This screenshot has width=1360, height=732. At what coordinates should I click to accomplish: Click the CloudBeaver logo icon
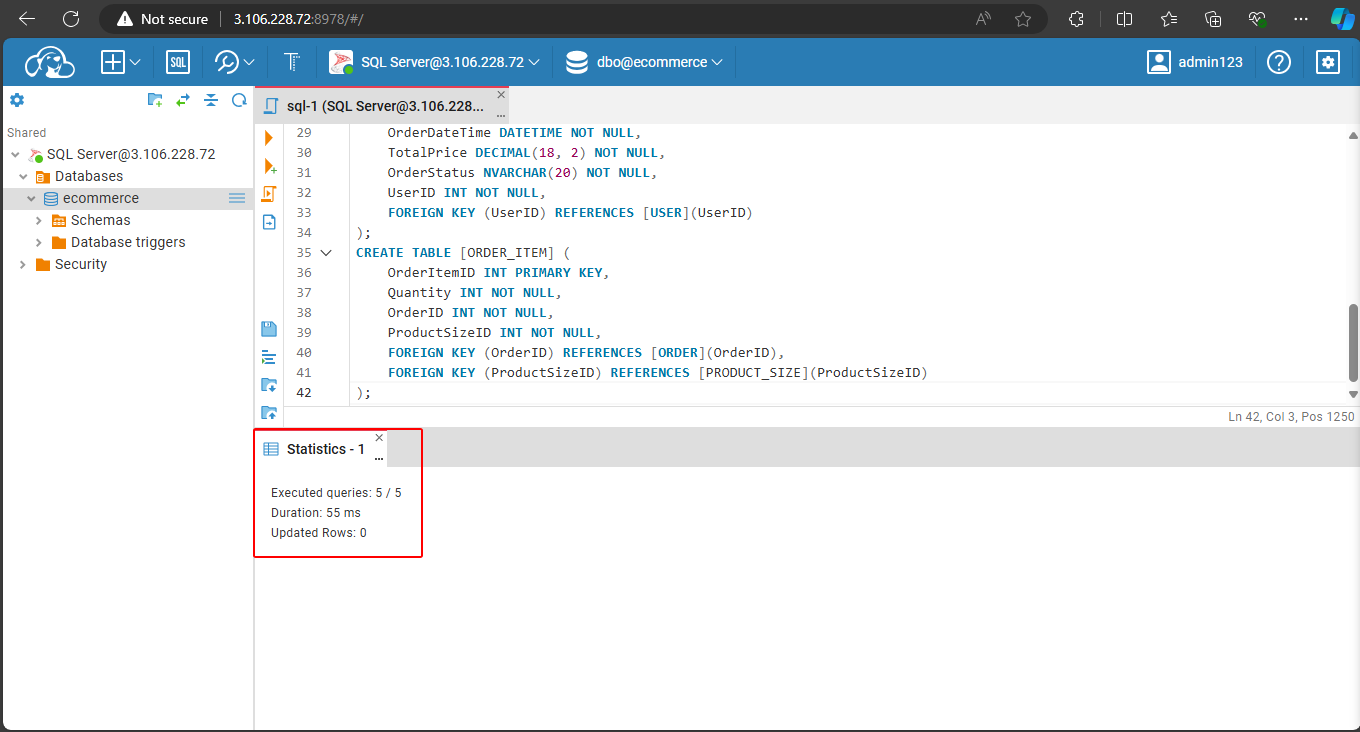(51, 62)
